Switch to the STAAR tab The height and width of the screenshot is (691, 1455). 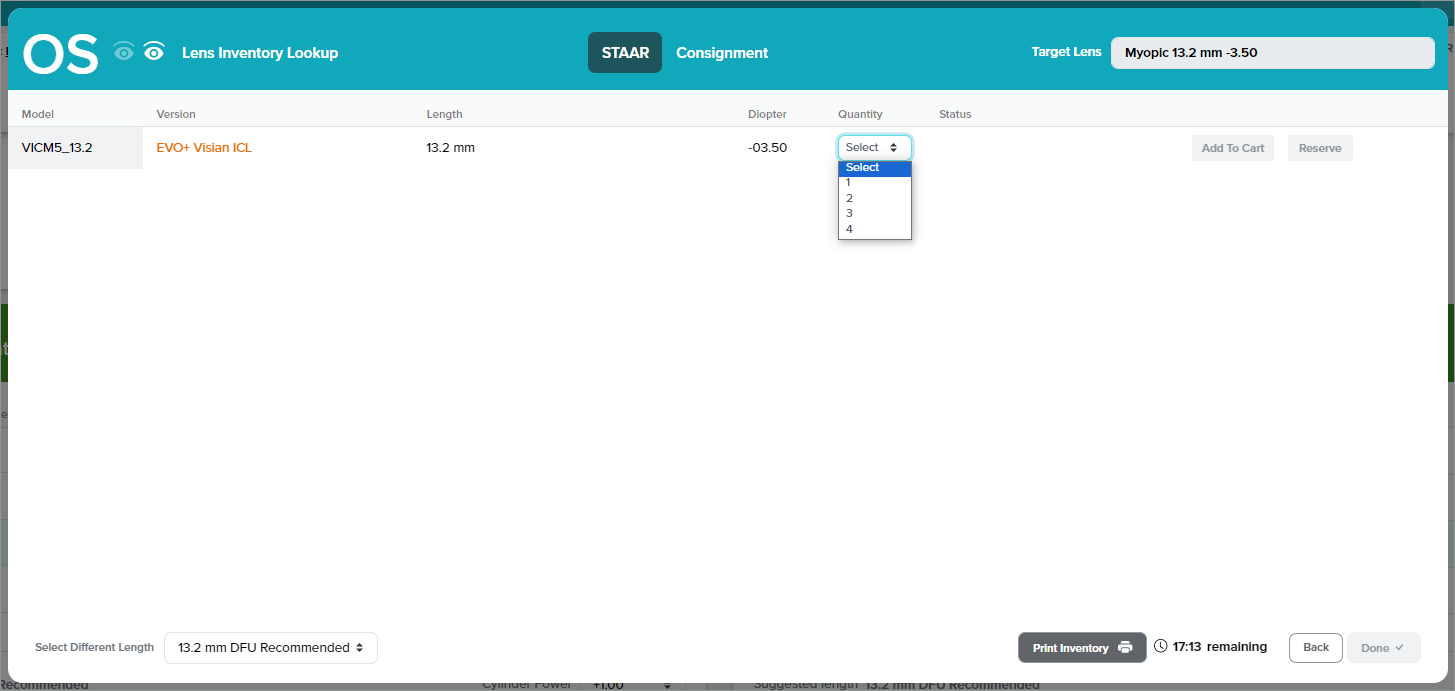[x=624, y=53]
